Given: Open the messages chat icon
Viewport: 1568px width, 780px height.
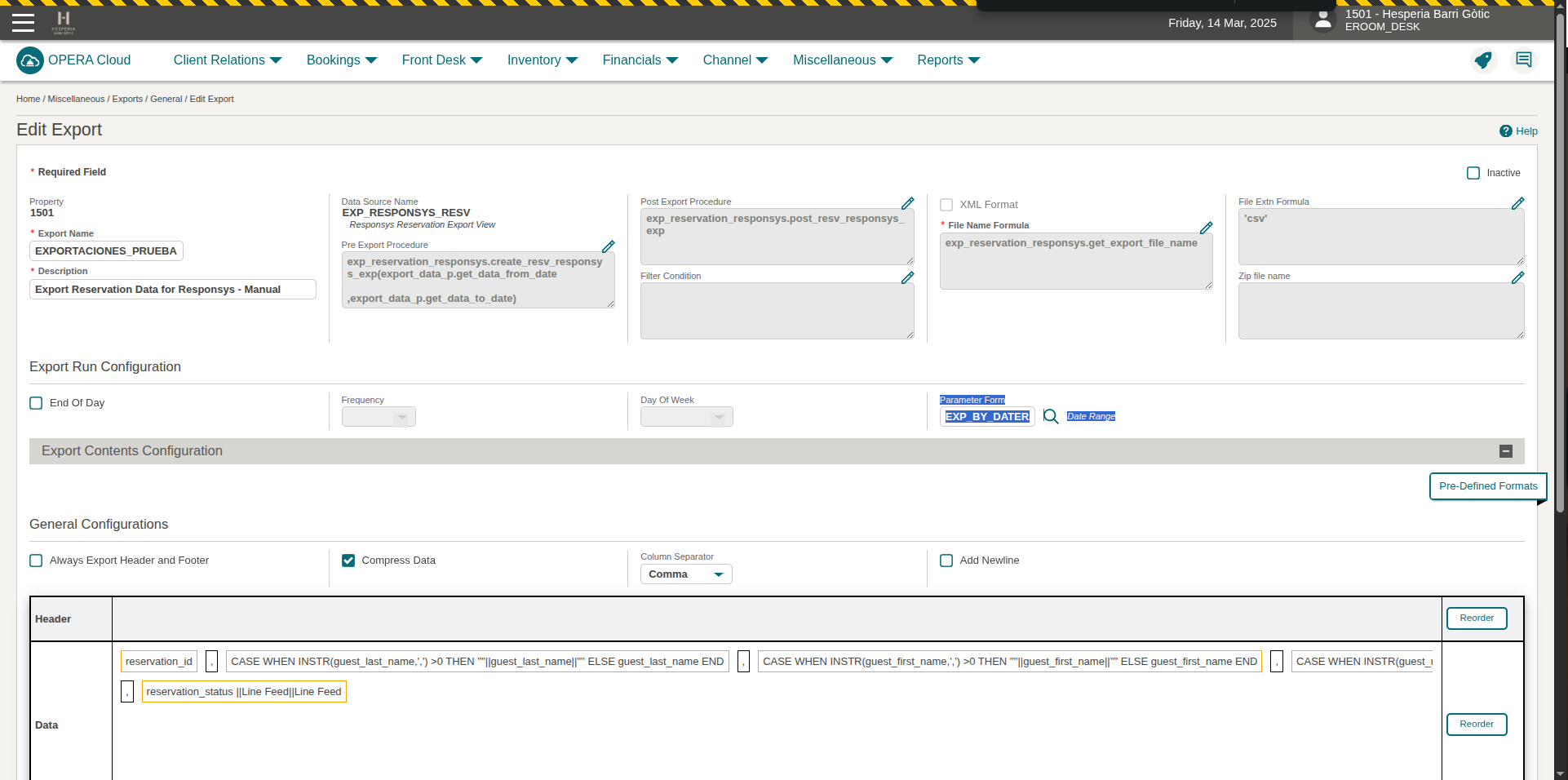Looking at the screenshot, I should click(x=1523, y=60).
